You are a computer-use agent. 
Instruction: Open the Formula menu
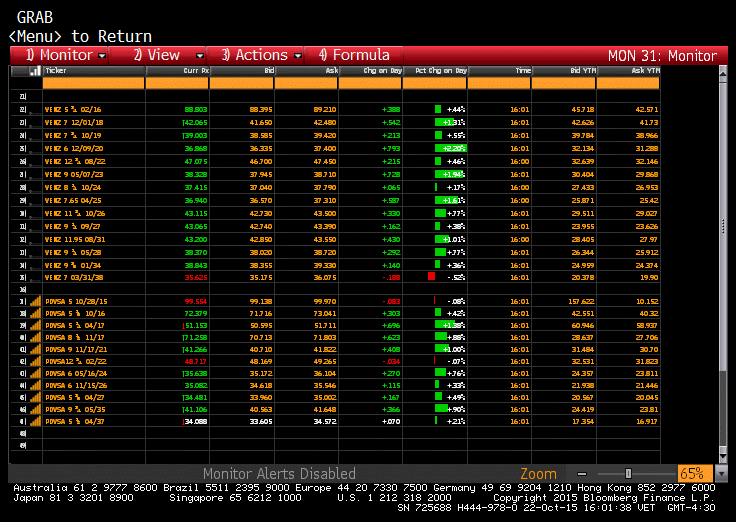tap(354, 55)
